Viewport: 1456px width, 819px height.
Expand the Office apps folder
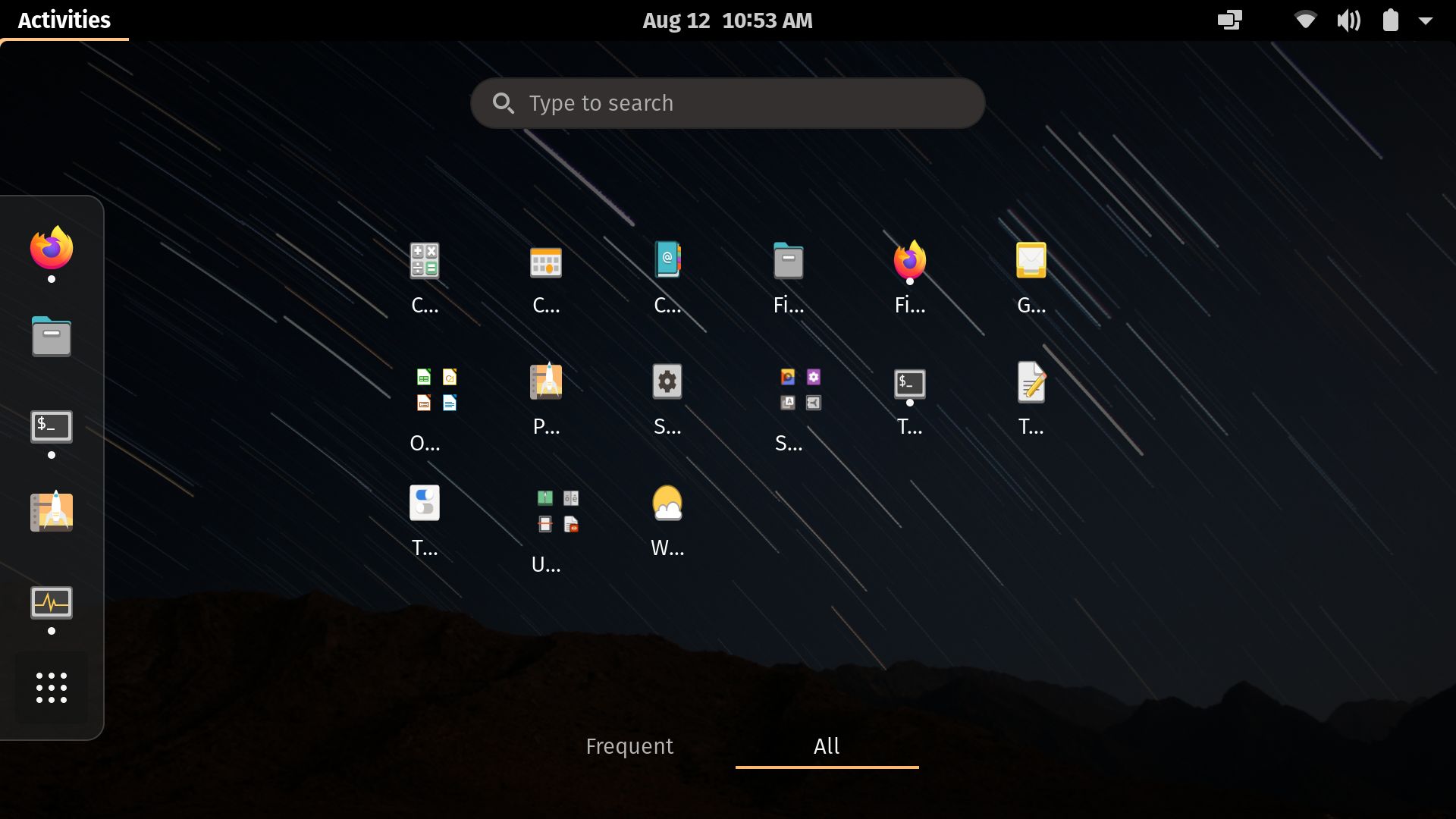click(x=436, y=391)
